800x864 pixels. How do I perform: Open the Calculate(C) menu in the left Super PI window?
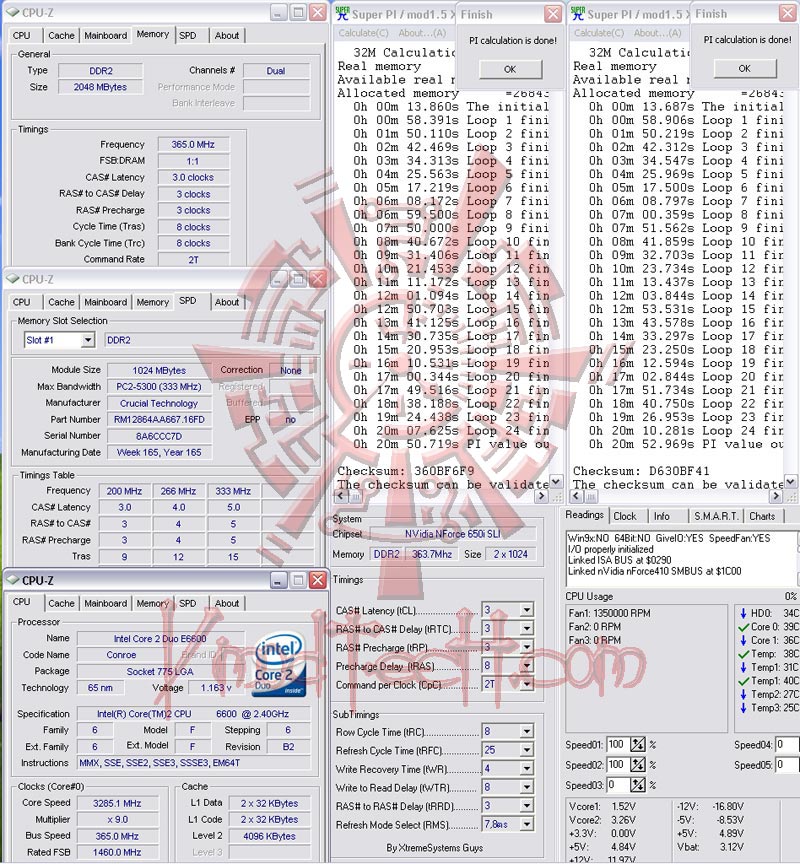364,33
